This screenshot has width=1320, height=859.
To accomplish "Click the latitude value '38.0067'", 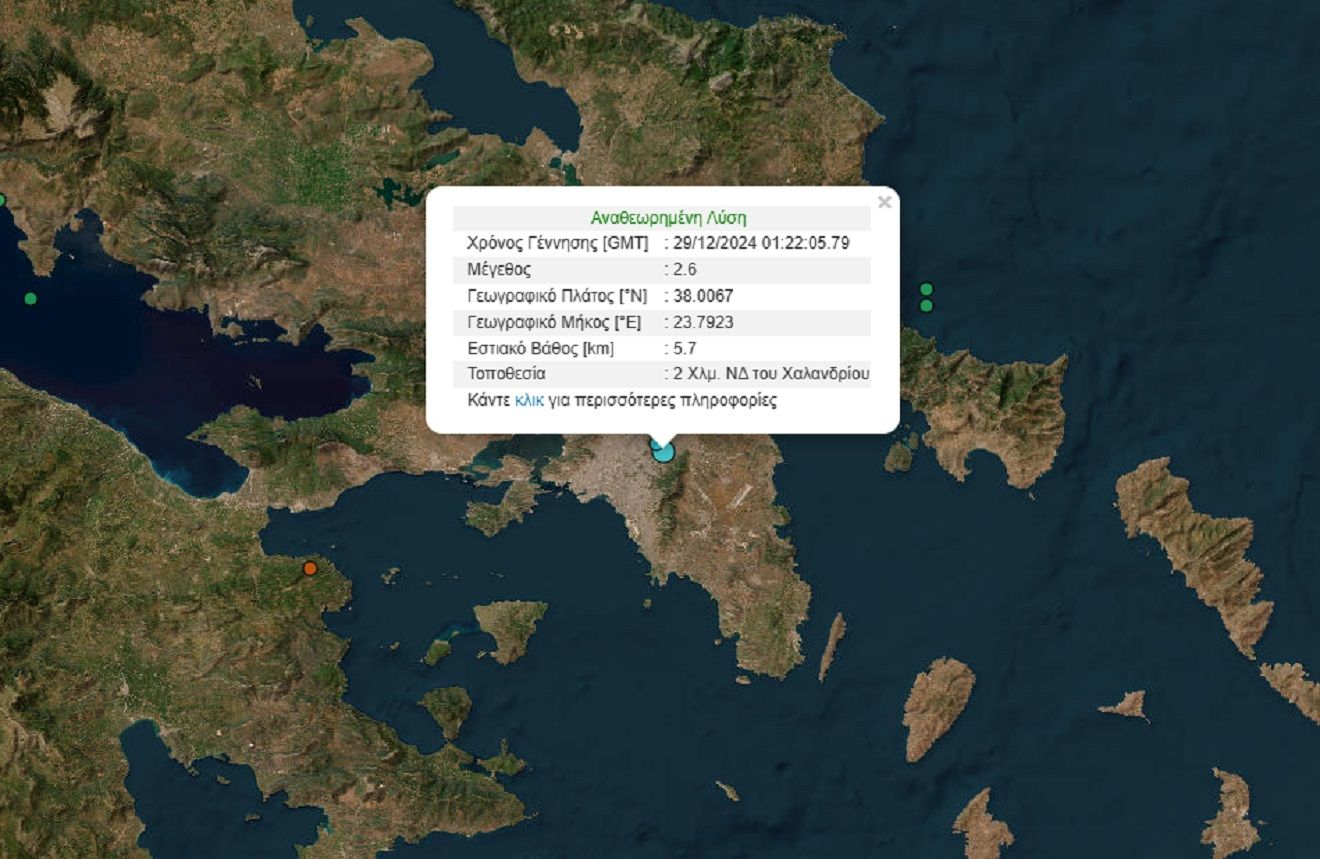I will 703,296.
